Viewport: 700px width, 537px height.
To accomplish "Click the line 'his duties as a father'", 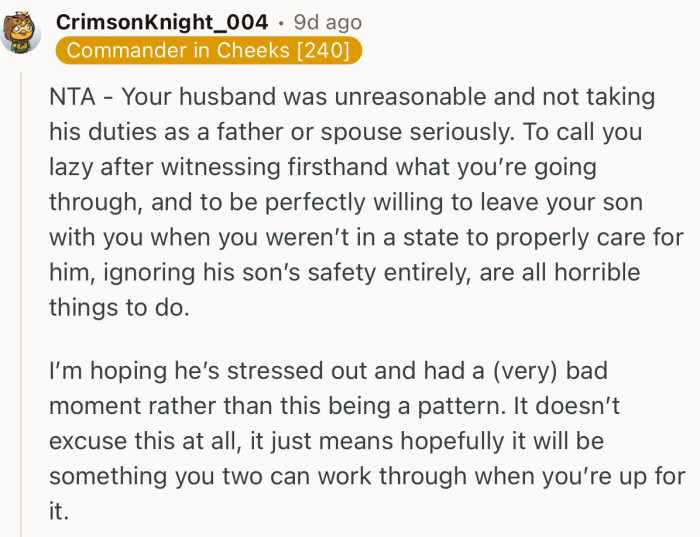I will (346, 132).
